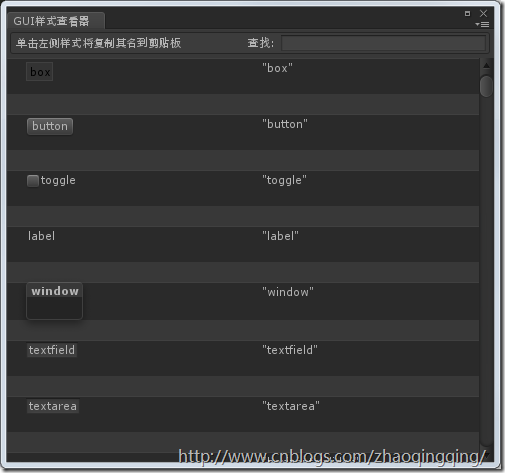Click the vertical scrollbar thumb
This screenshot has width=505, height=473.
point(486,86)
